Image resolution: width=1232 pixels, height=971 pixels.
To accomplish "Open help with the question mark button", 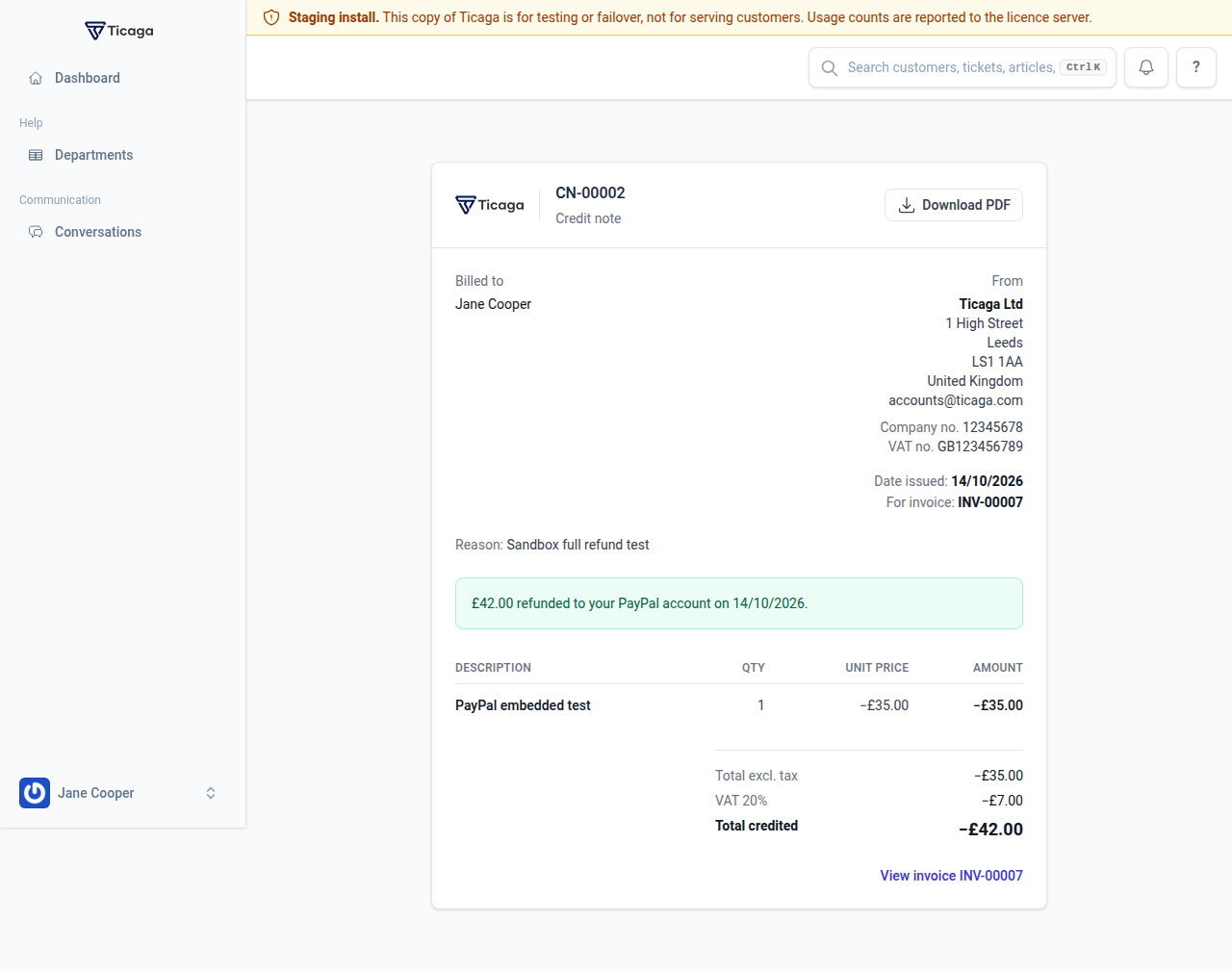I will [1196, 67].
